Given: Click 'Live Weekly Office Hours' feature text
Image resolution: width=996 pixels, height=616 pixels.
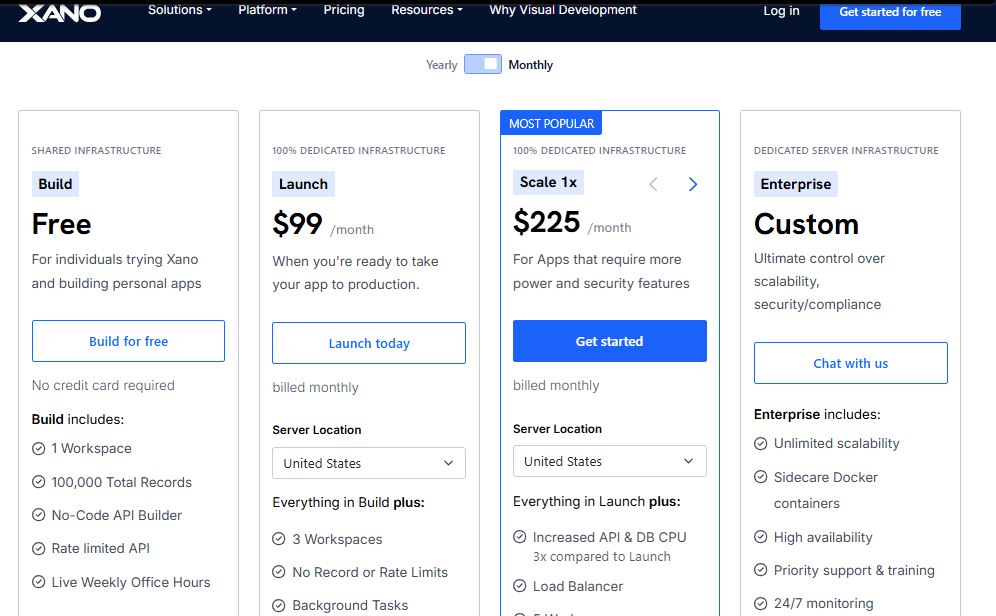Looking at the screenshot, I should click(131, 582).
